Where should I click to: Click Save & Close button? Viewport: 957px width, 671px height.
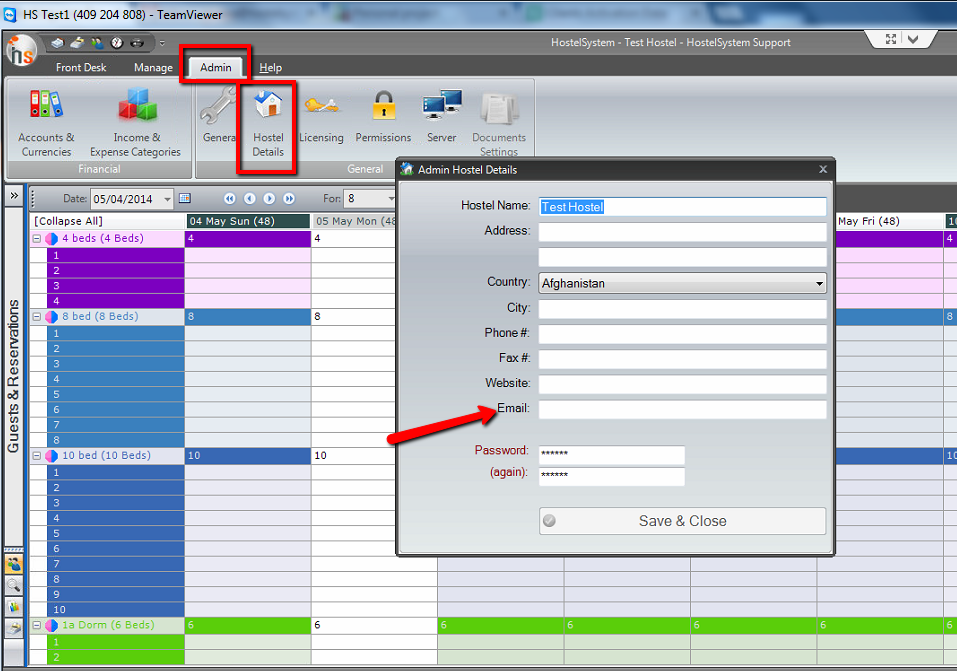(x=682, y=521)
